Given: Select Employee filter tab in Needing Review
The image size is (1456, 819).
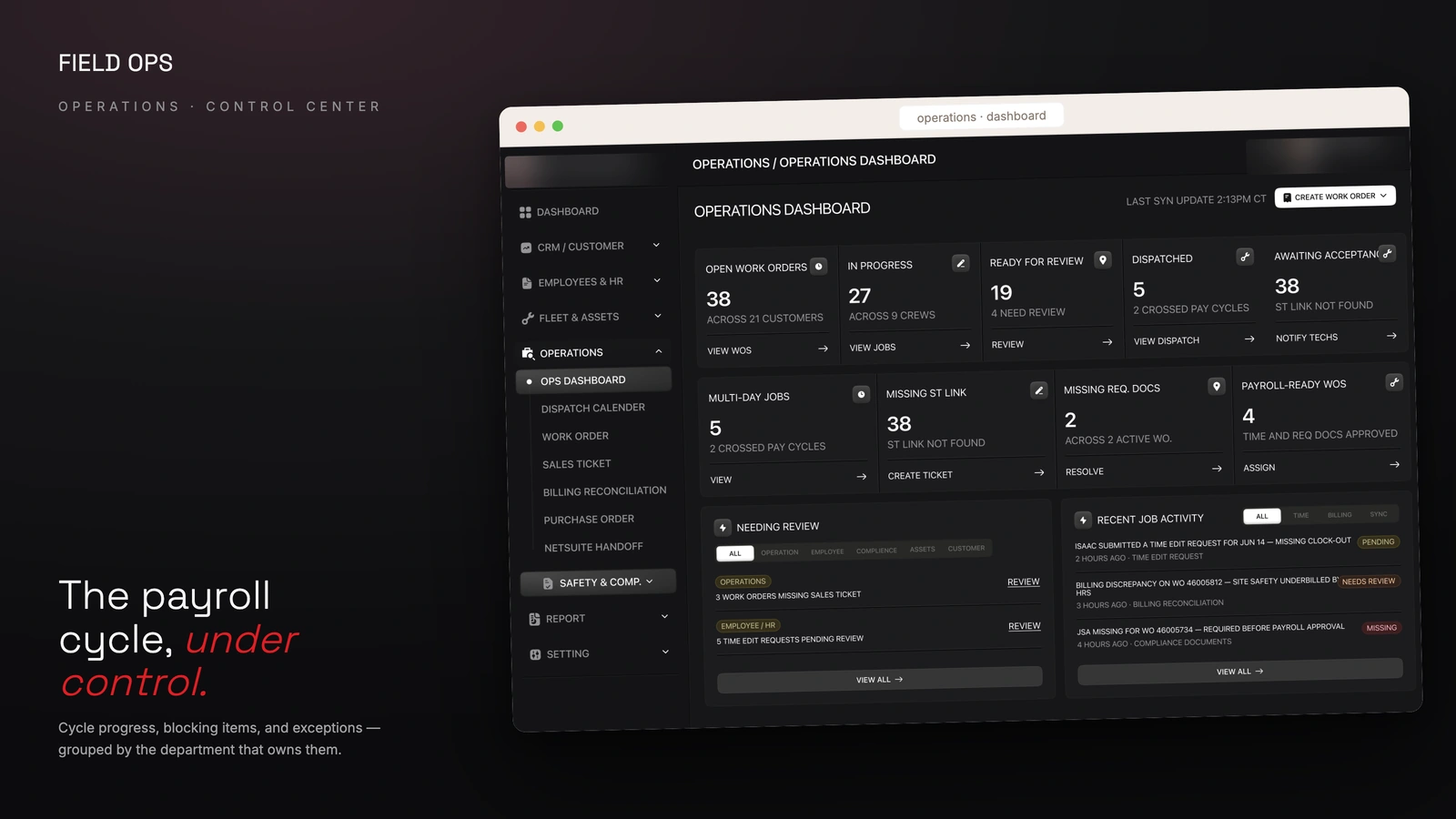Looking at the screenshot, I should (827, 551).
